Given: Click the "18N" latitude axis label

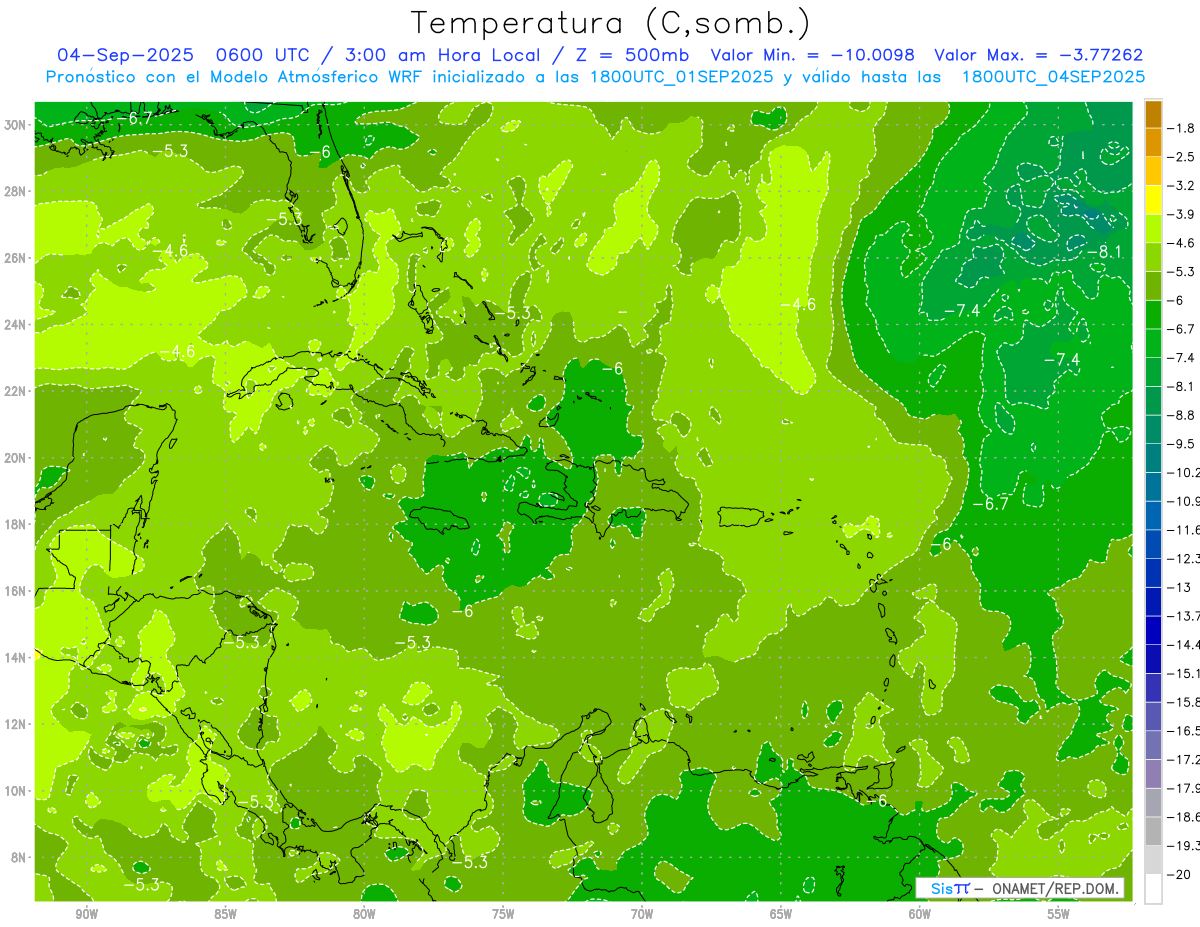Looking at the screenshot, I should pyautogui.click(x=17, y=524).
